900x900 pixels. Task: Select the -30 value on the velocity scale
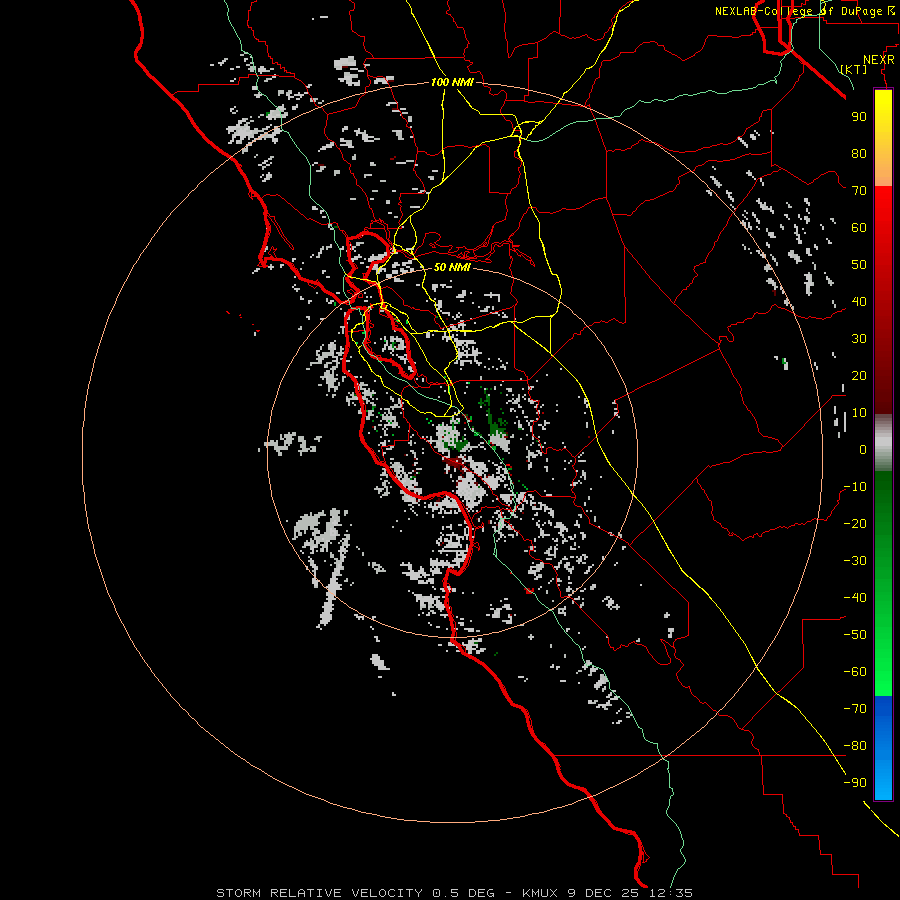click(855, 561)
